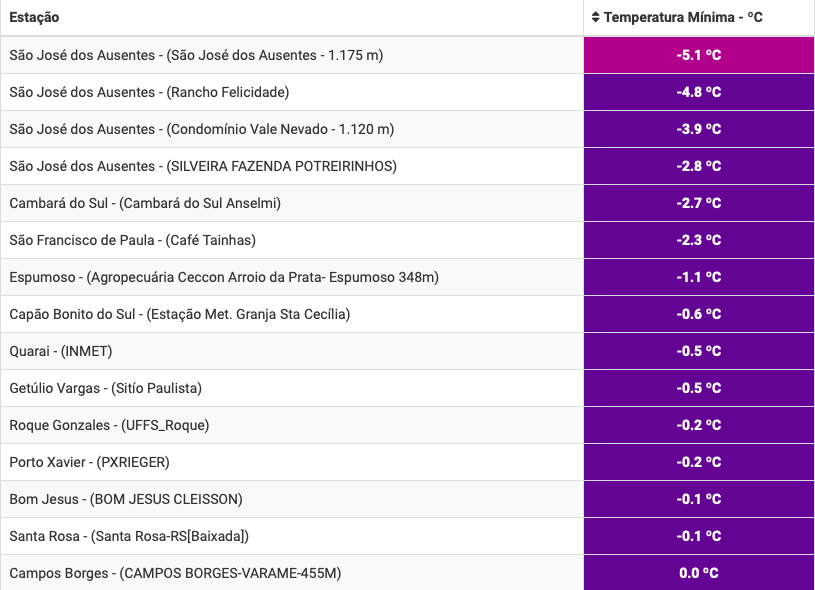Click the Café Tainhas station entry
The image size is (815, 590).
[x=132, y=240]
